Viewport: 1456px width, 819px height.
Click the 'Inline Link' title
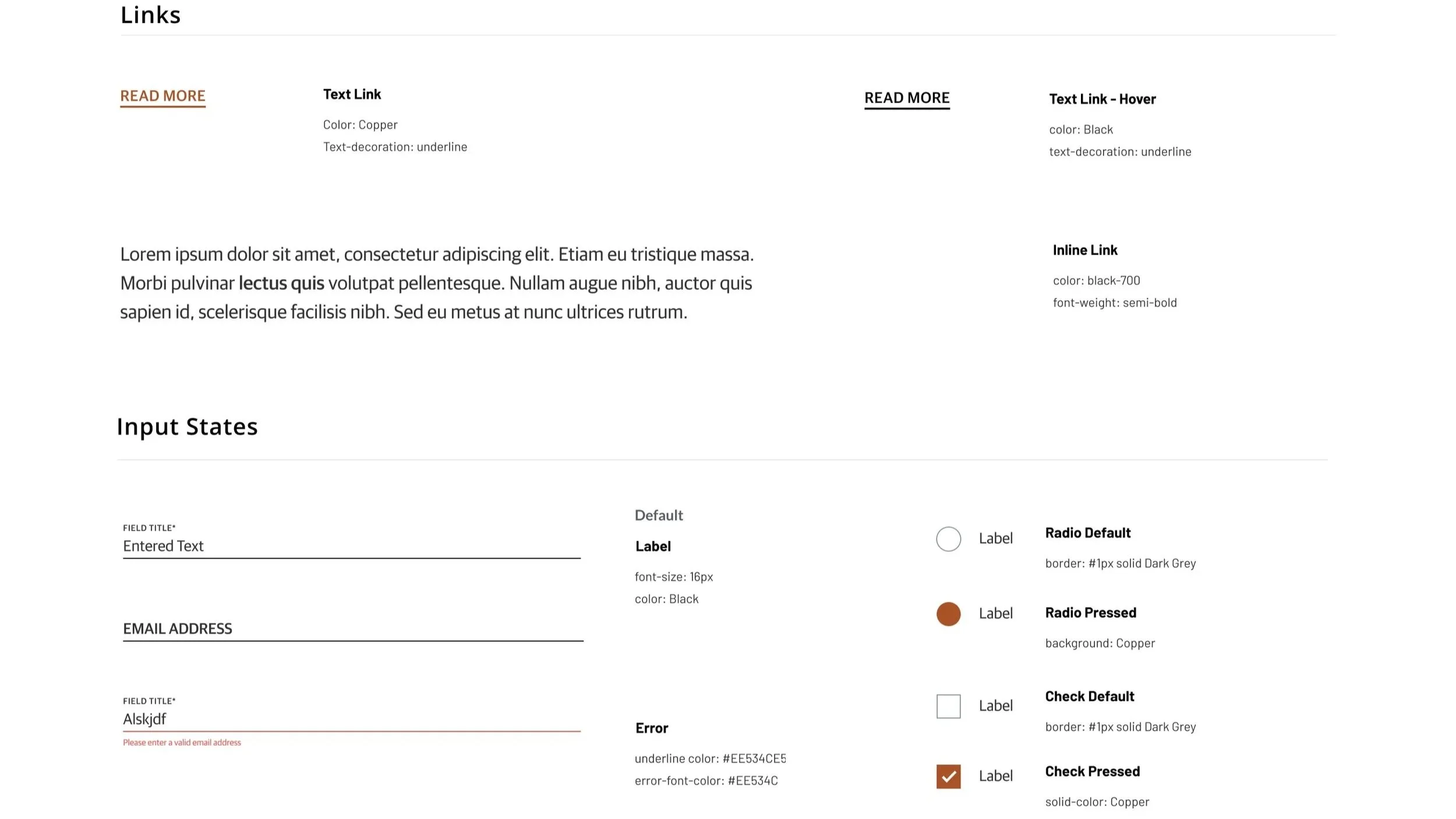1084,250
